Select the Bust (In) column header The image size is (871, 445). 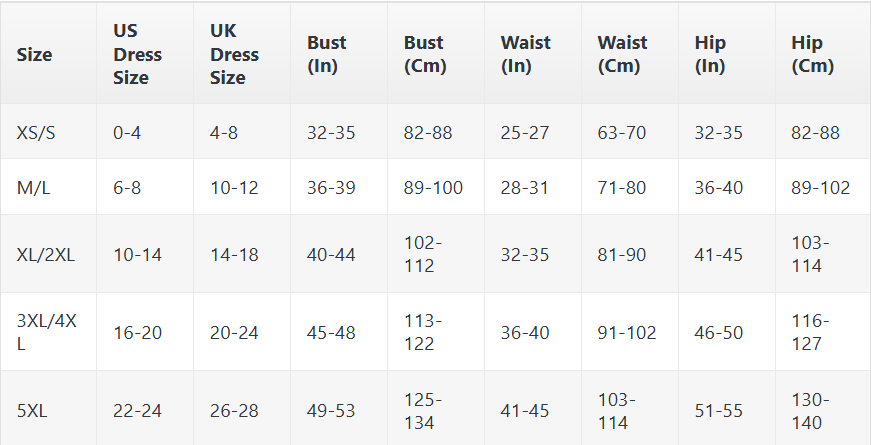pos(327,55)
